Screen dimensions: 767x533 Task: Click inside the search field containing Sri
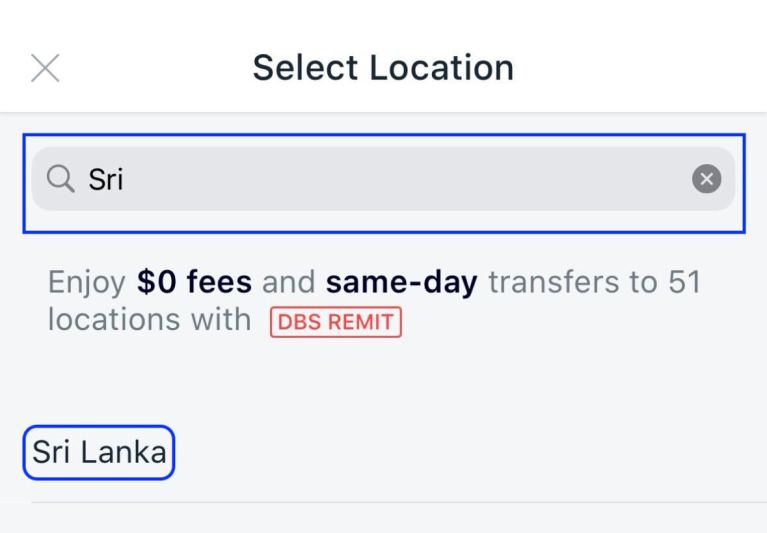383,179
